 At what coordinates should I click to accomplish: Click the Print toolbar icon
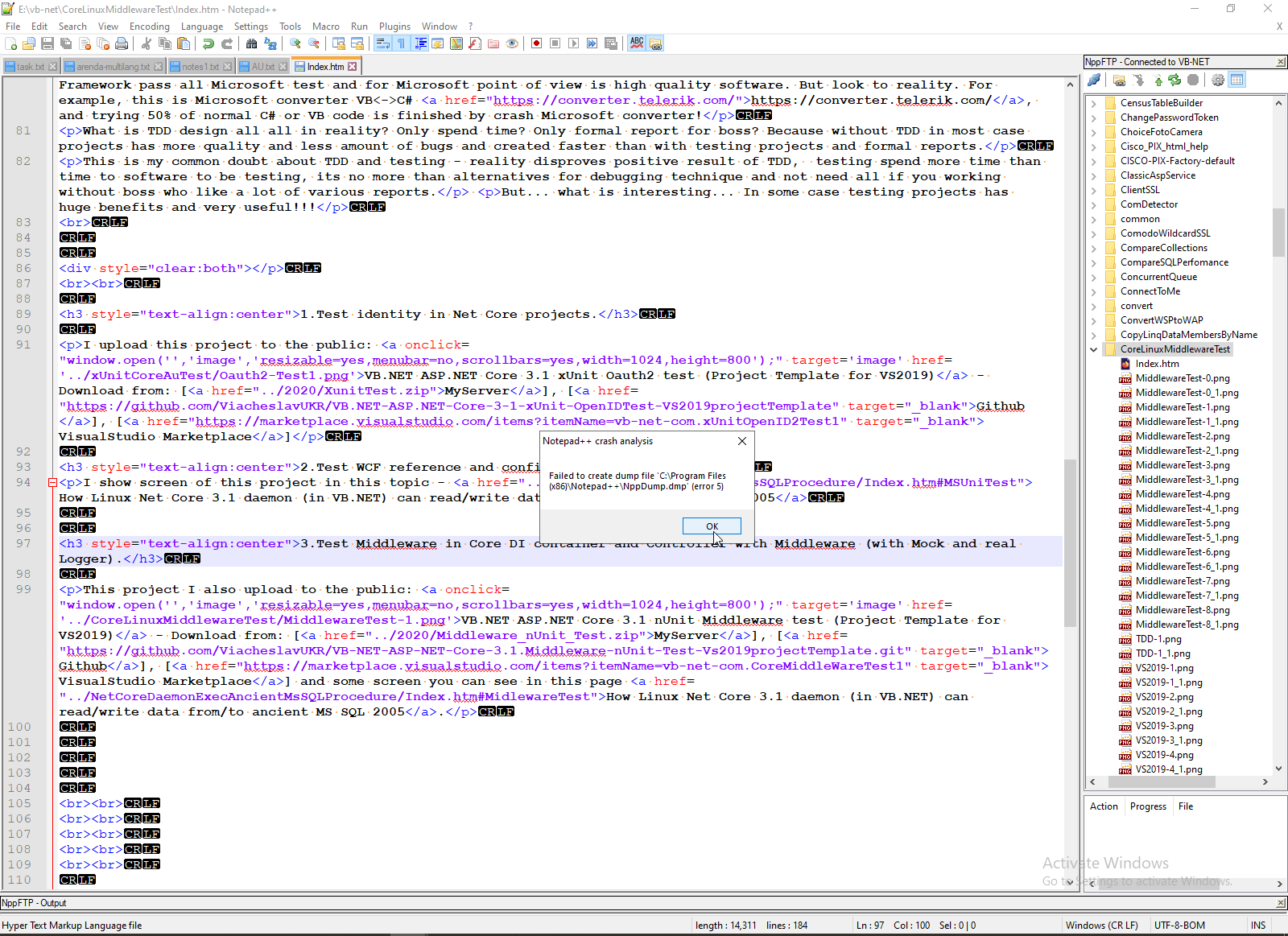(122, 43)
